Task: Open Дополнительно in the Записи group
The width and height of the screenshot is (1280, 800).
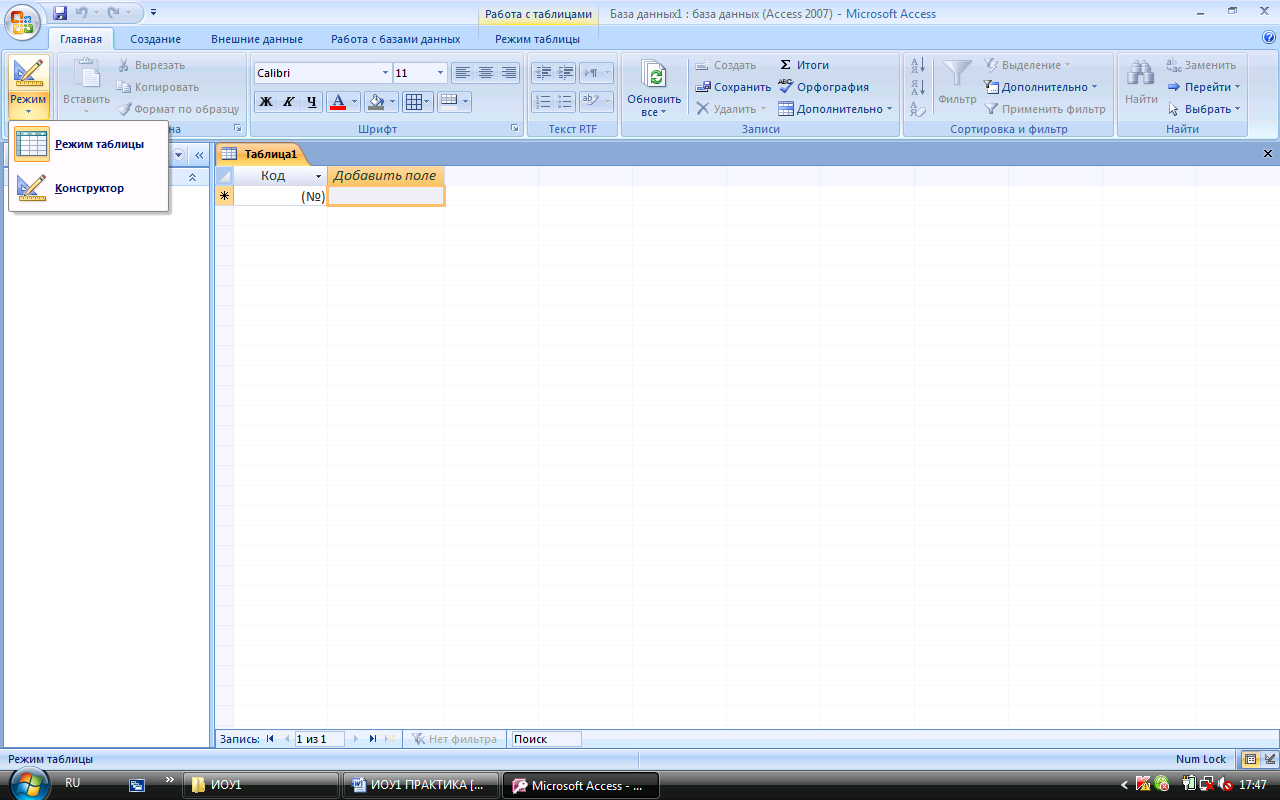Action: (835, 109)
